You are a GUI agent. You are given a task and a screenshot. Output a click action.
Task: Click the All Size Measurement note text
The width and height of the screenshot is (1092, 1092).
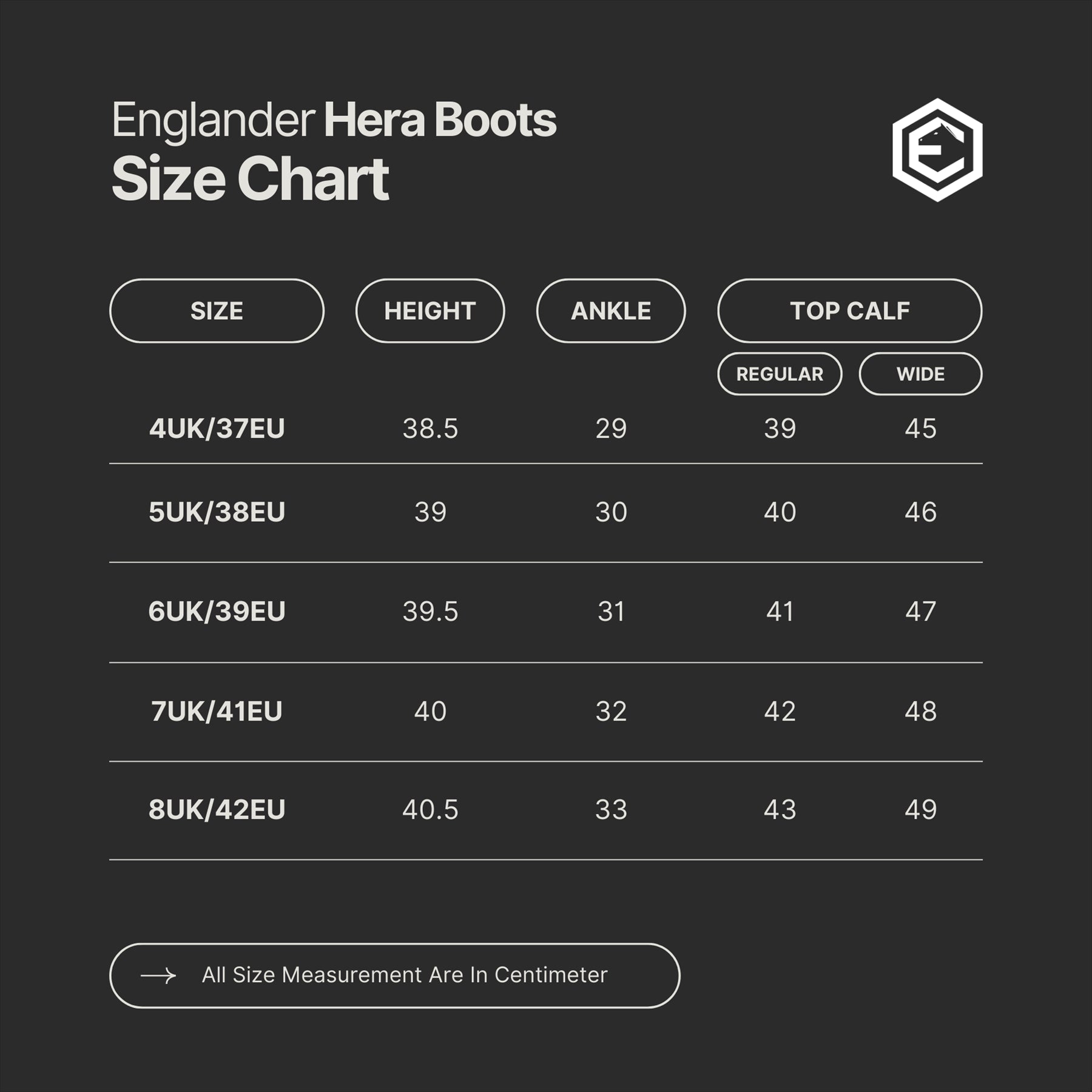pyautogui.click(x=405, y=975)
